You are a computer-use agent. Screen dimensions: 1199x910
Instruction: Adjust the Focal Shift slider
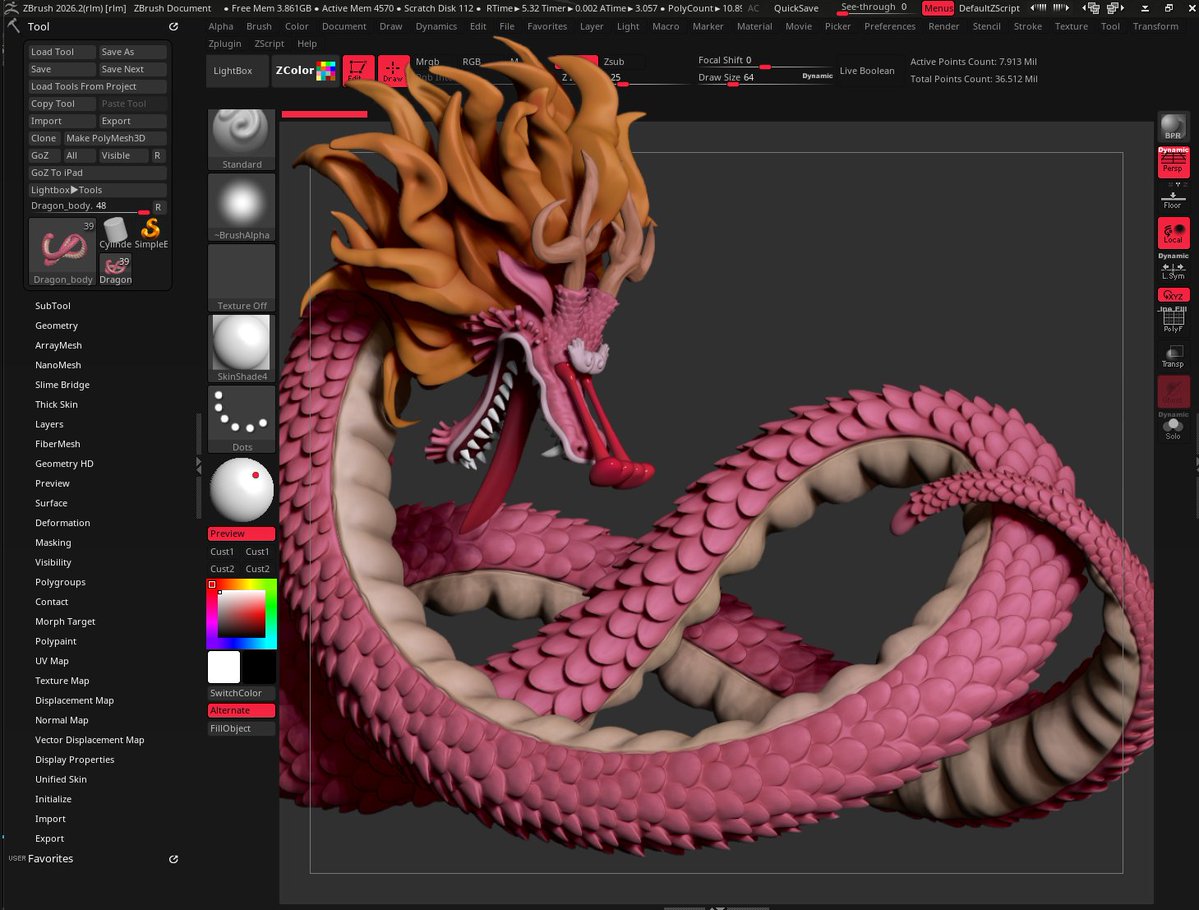coord(764,60)
